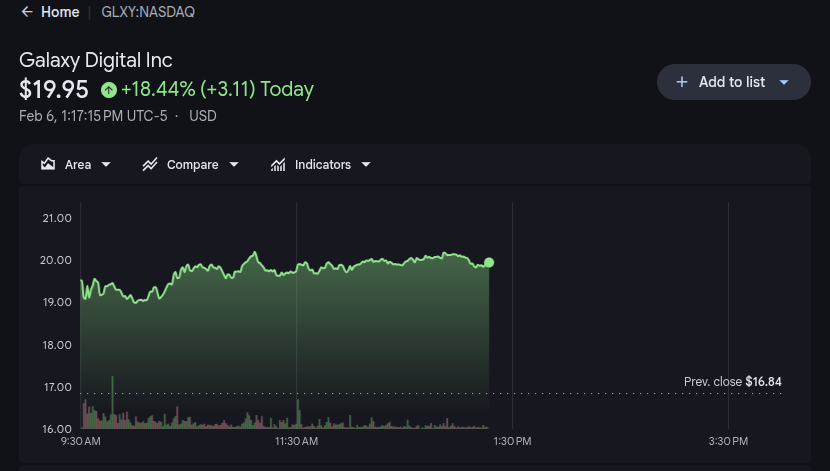Screen dimensions: 830x471
Task: Click the Compare lines icon
Action: click(150, 164)
